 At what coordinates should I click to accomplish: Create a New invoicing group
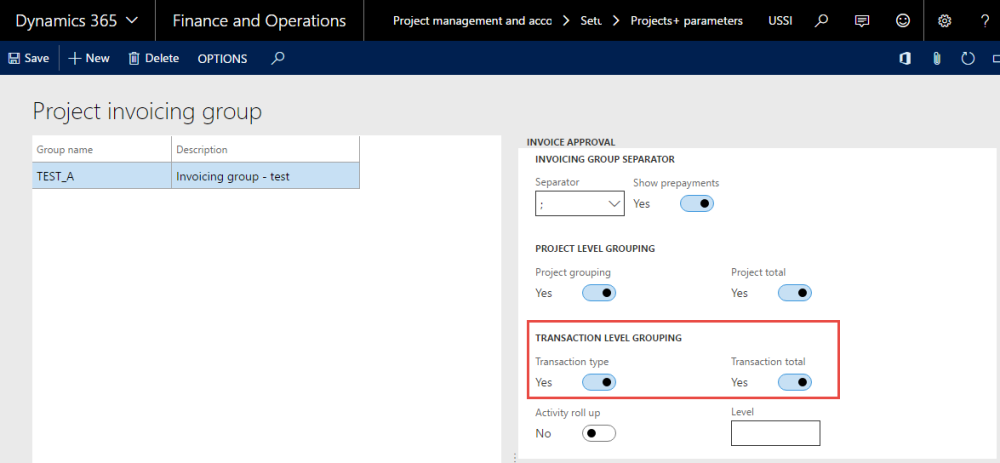pyautogui.click(x=89, y=58)
